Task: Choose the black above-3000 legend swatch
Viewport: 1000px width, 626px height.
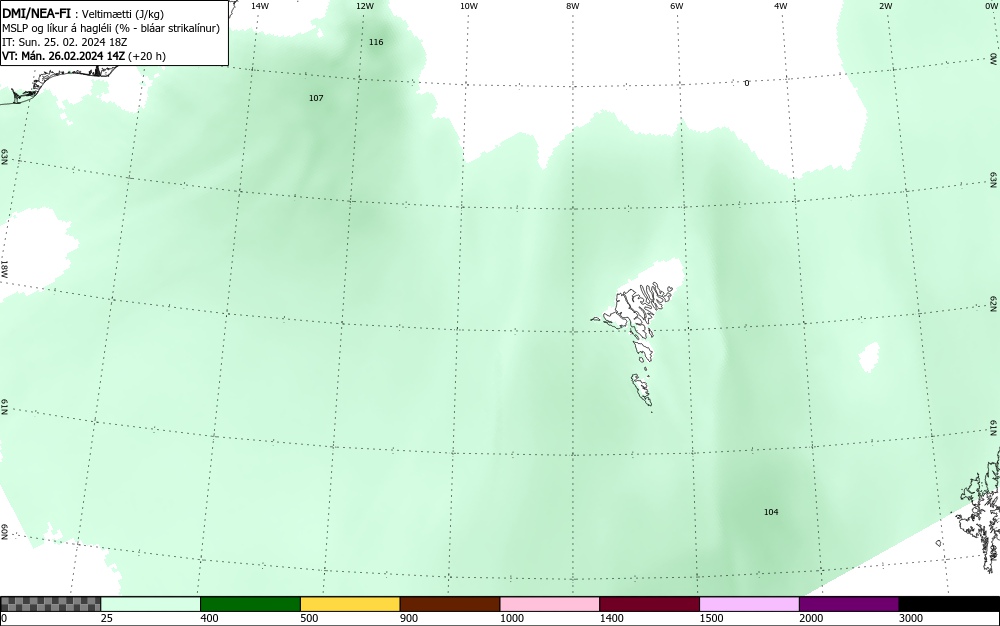Action: tap(949, 604)
